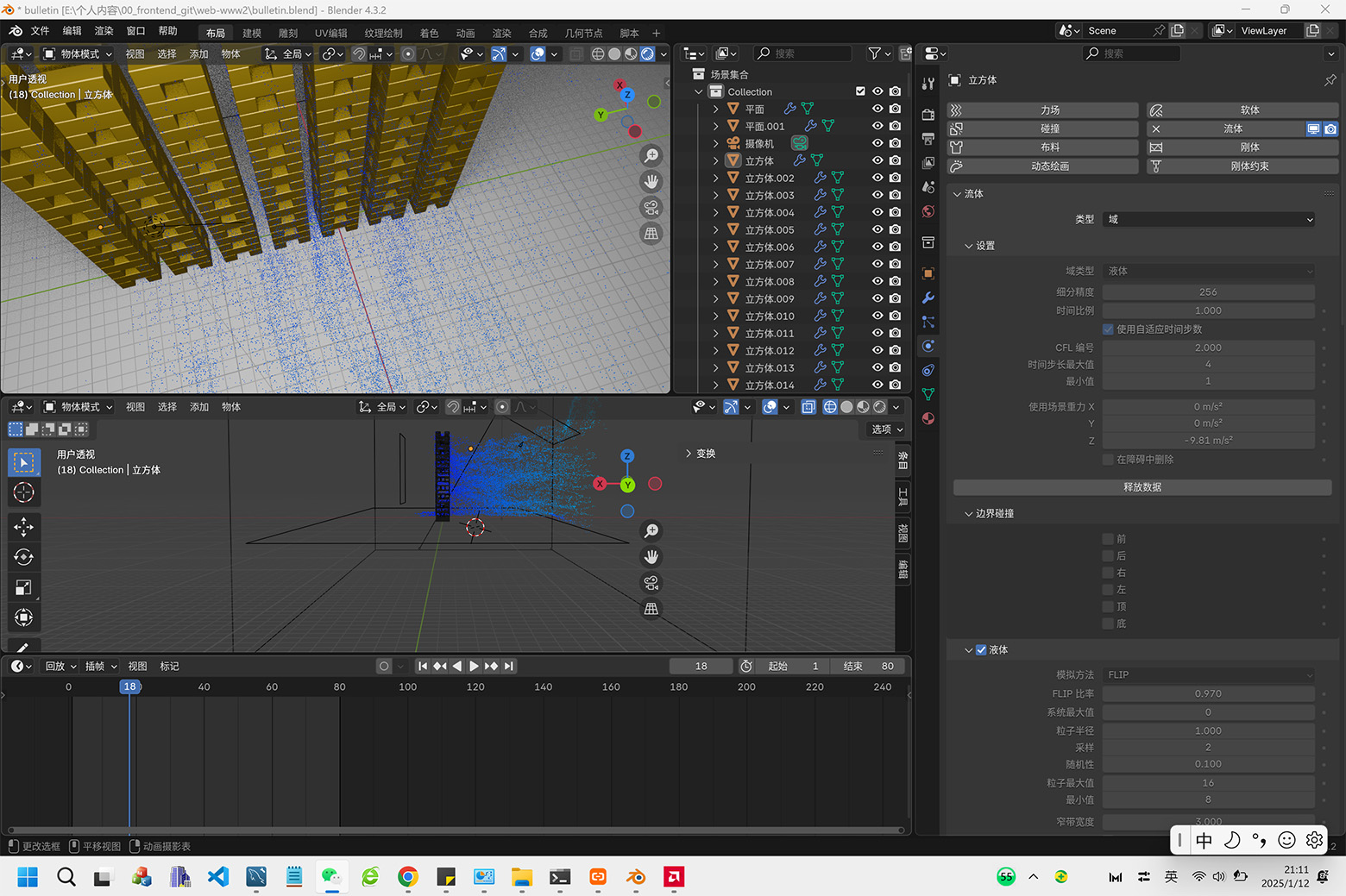Viewport: 1346px width, 896px height.
Task: Select the Move tool in the lower viewport
Action: click(x=23, y=526)
